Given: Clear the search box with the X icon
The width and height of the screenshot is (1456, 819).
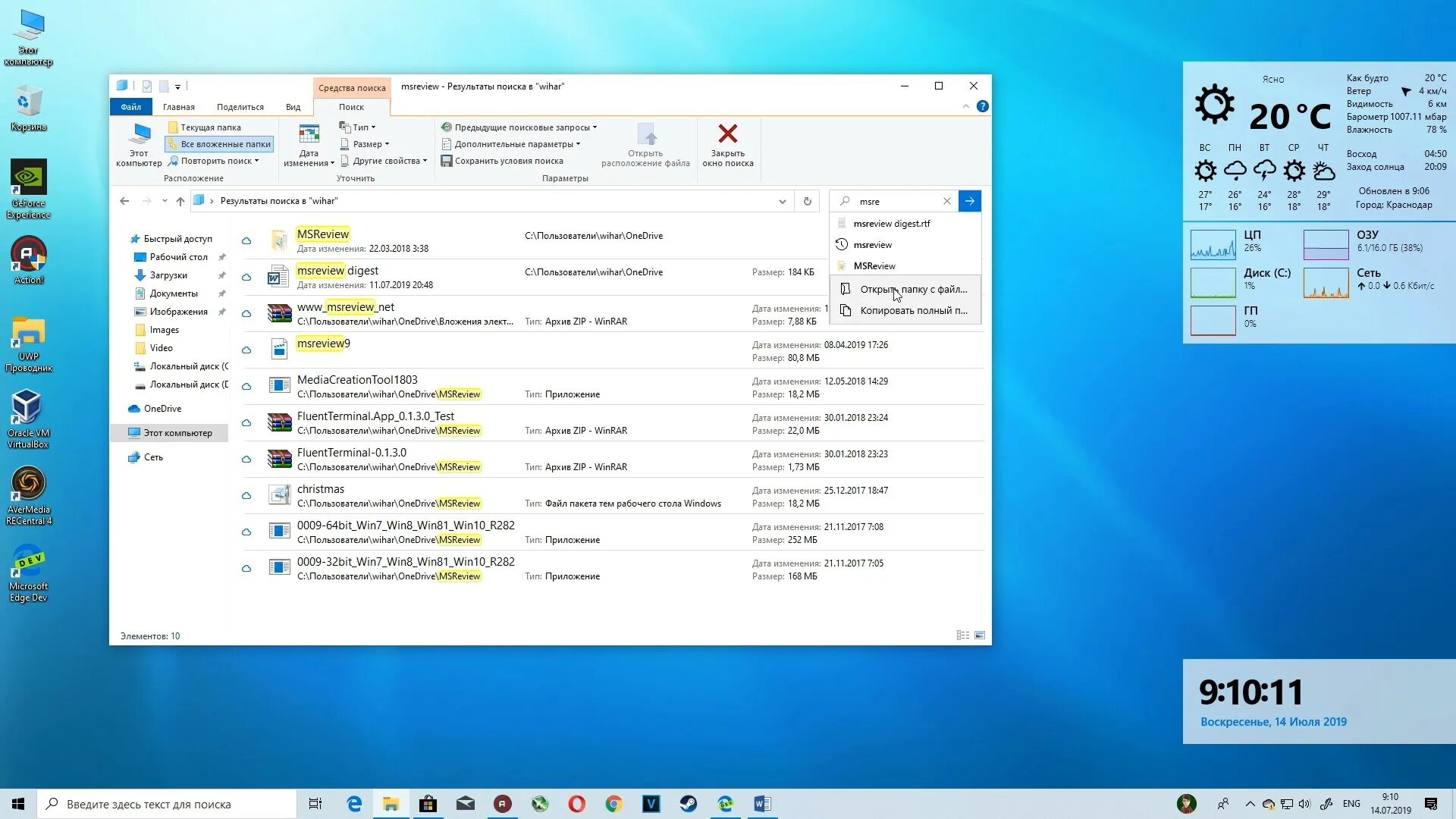Looking at the screenshot, I should 946,201.
